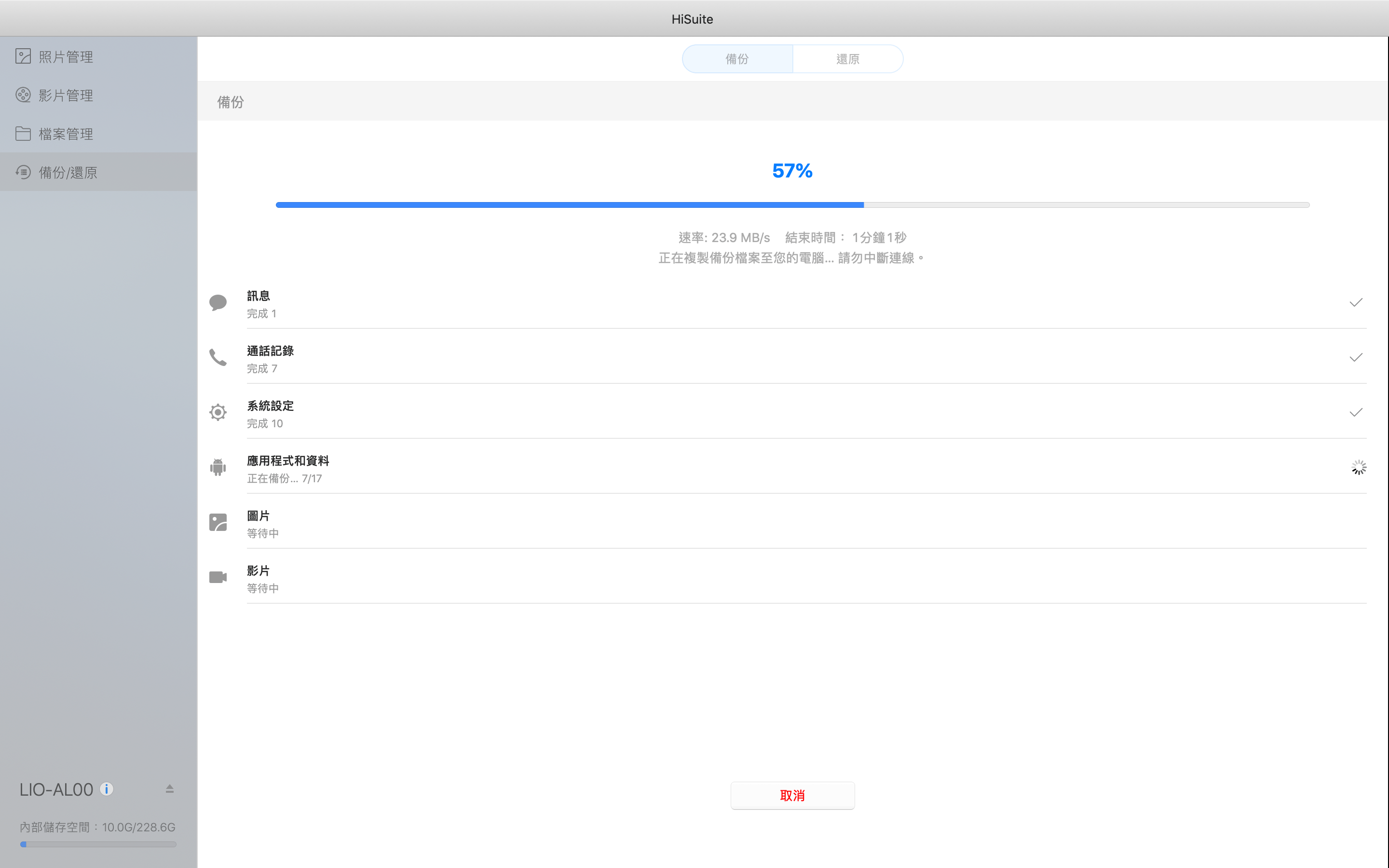The image size is (1389, 868).
Task: Click the 內部儲存空間 10.0G/228.6G text
Action: click(97, 827)
